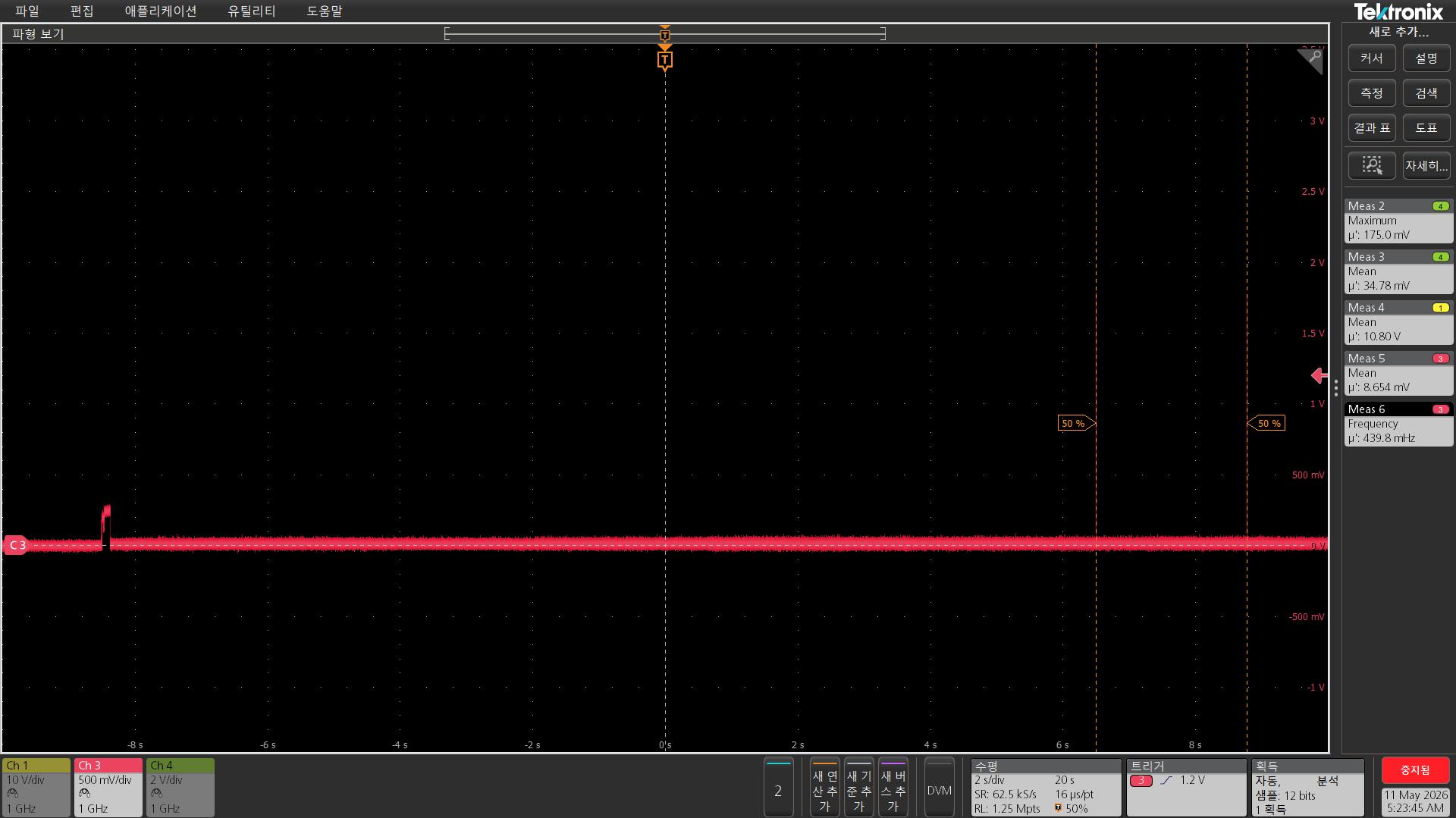This screenshot has width=1456, height=818.
Task: Click the trigger source 3 badge
Action: click(1141, 780)
